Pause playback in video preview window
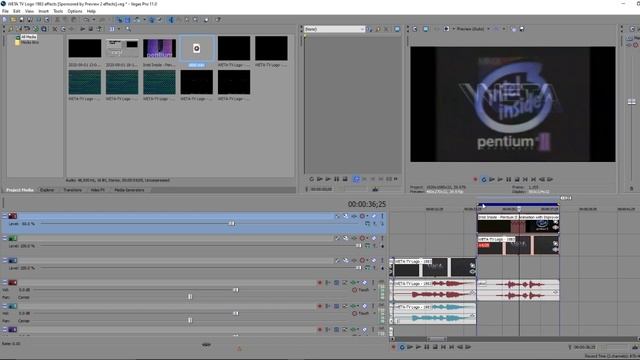640x360 pixels. tap(509, 179)
